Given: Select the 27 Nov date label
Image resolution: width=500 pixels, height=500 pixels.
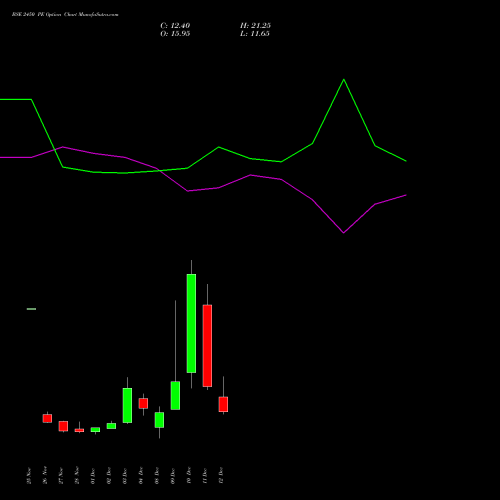Looking at the screenshot, I should [x=61, y=476].
